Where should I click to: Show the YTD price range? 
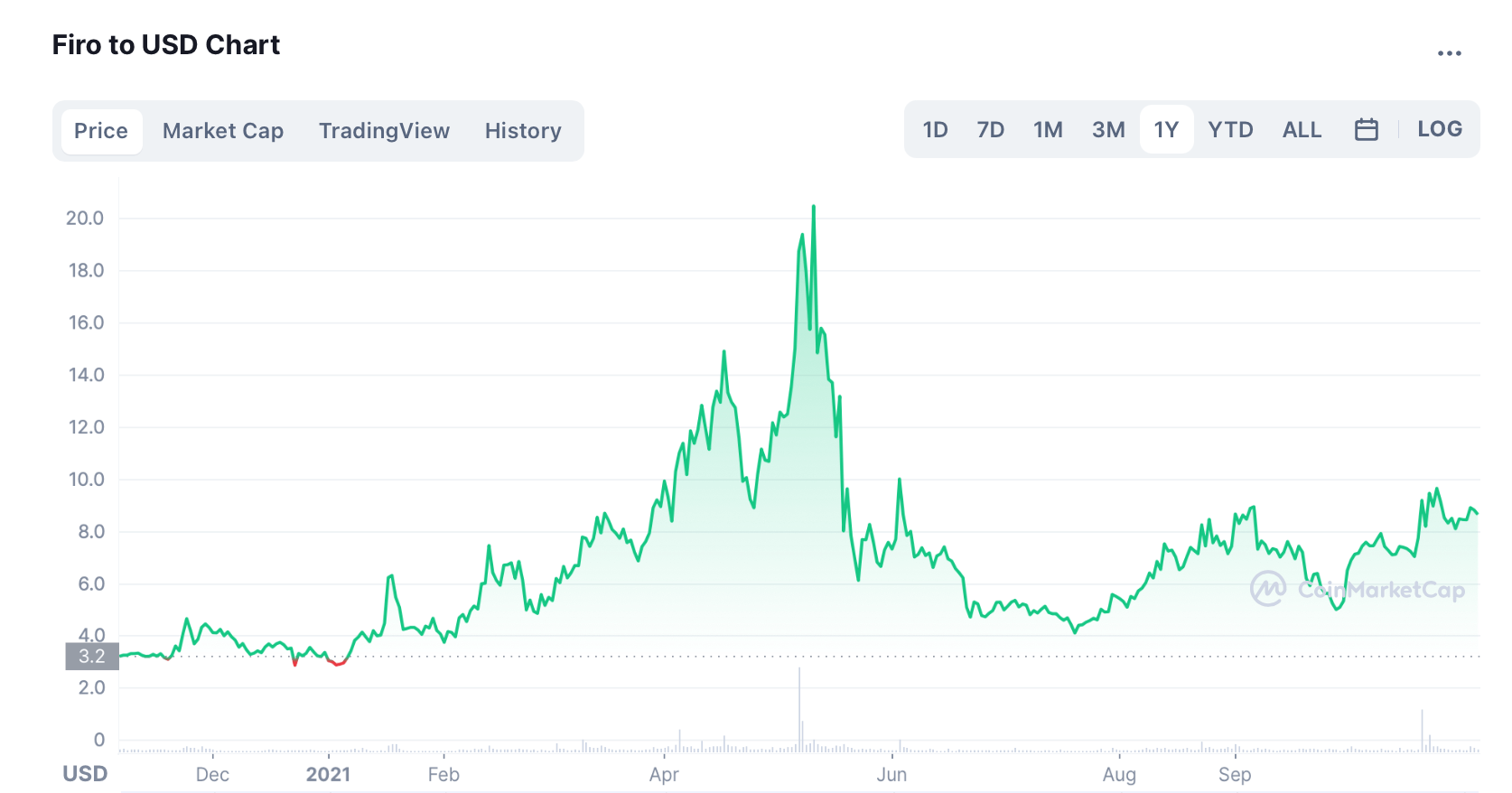click(1230, 130)
